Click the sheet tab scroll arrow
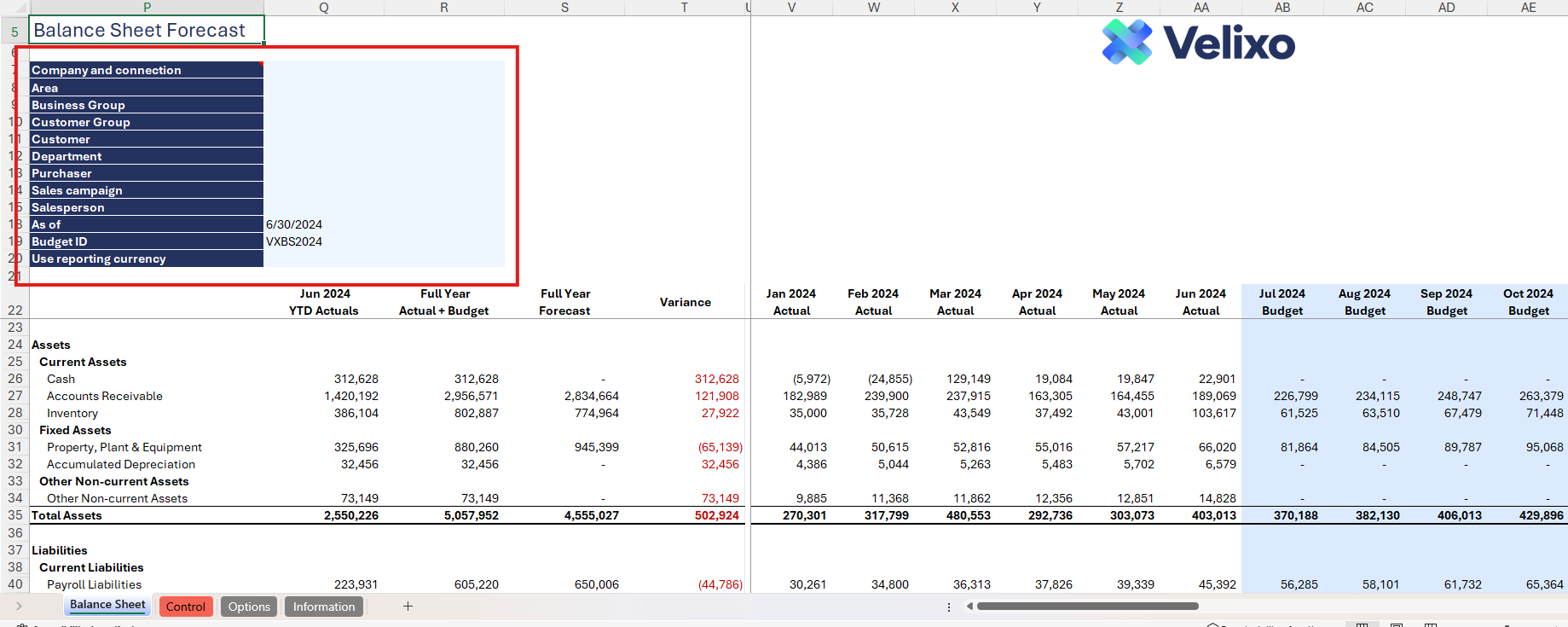 (x=19, y=607)
